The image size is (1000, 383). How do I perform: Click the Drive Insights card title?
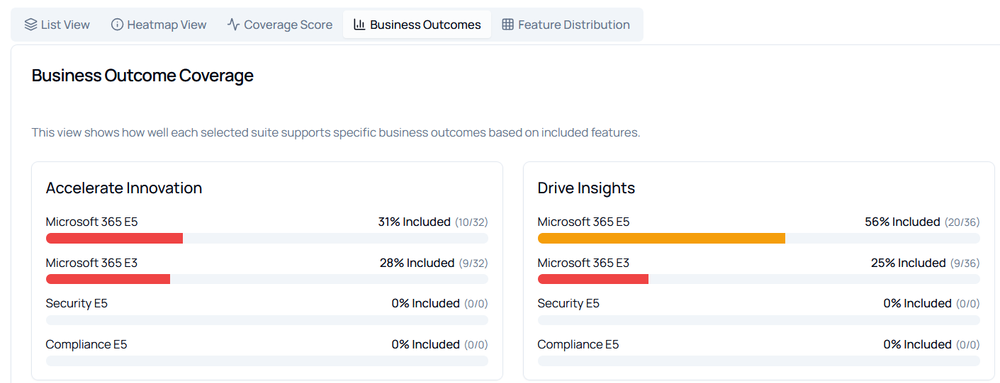(x=586, y=188)
